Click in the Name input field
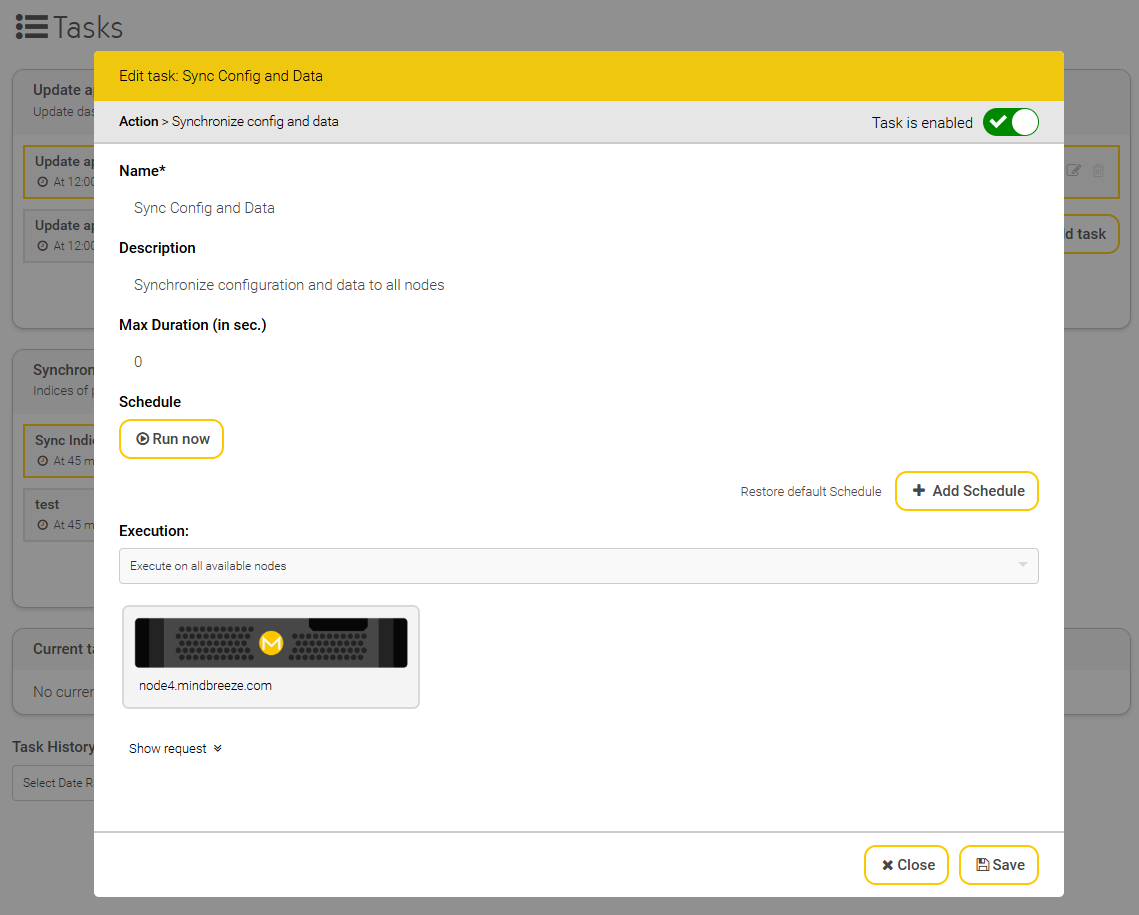This screenshot has width=1139, height=915. tap(578, 208)
